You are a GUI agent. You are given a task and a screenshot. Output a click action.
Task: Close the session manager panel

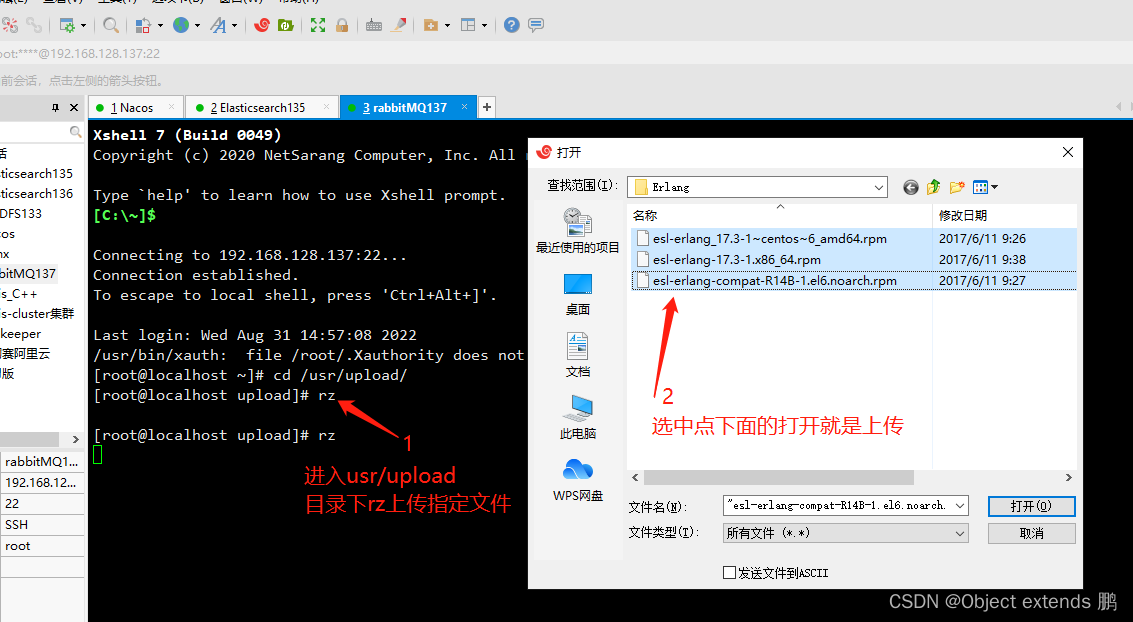click(x=74, y=108)
